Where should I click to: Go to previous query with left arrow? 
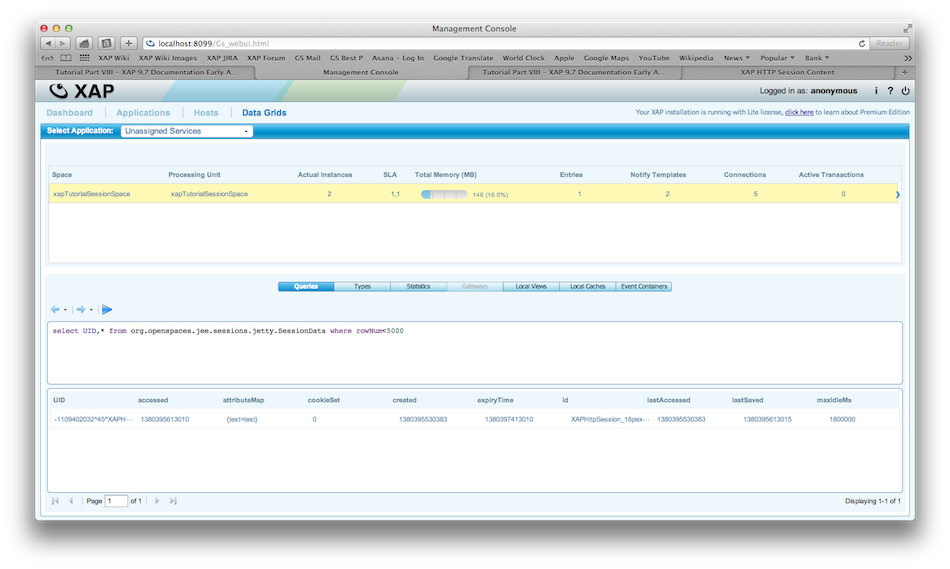(55, 310)
